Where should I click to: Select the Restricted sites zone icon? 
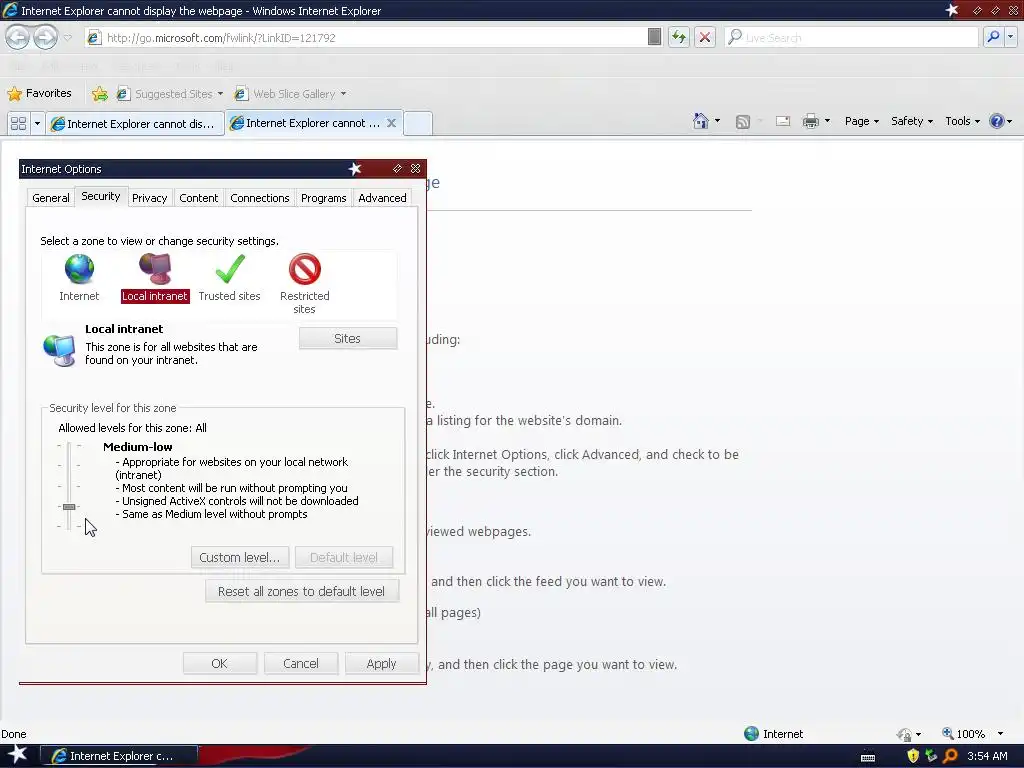coord(304,269)
